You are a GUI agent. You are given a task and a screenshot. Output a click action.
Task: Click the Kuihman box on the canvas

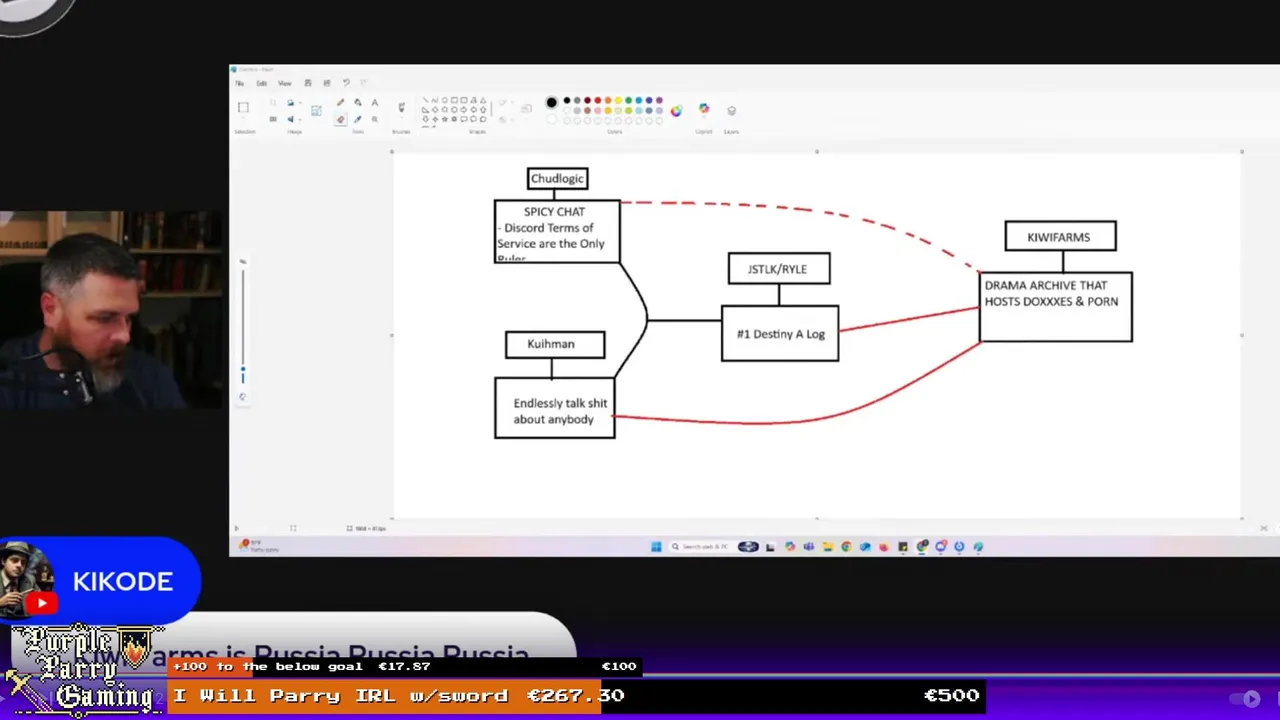tap(555, 344)
